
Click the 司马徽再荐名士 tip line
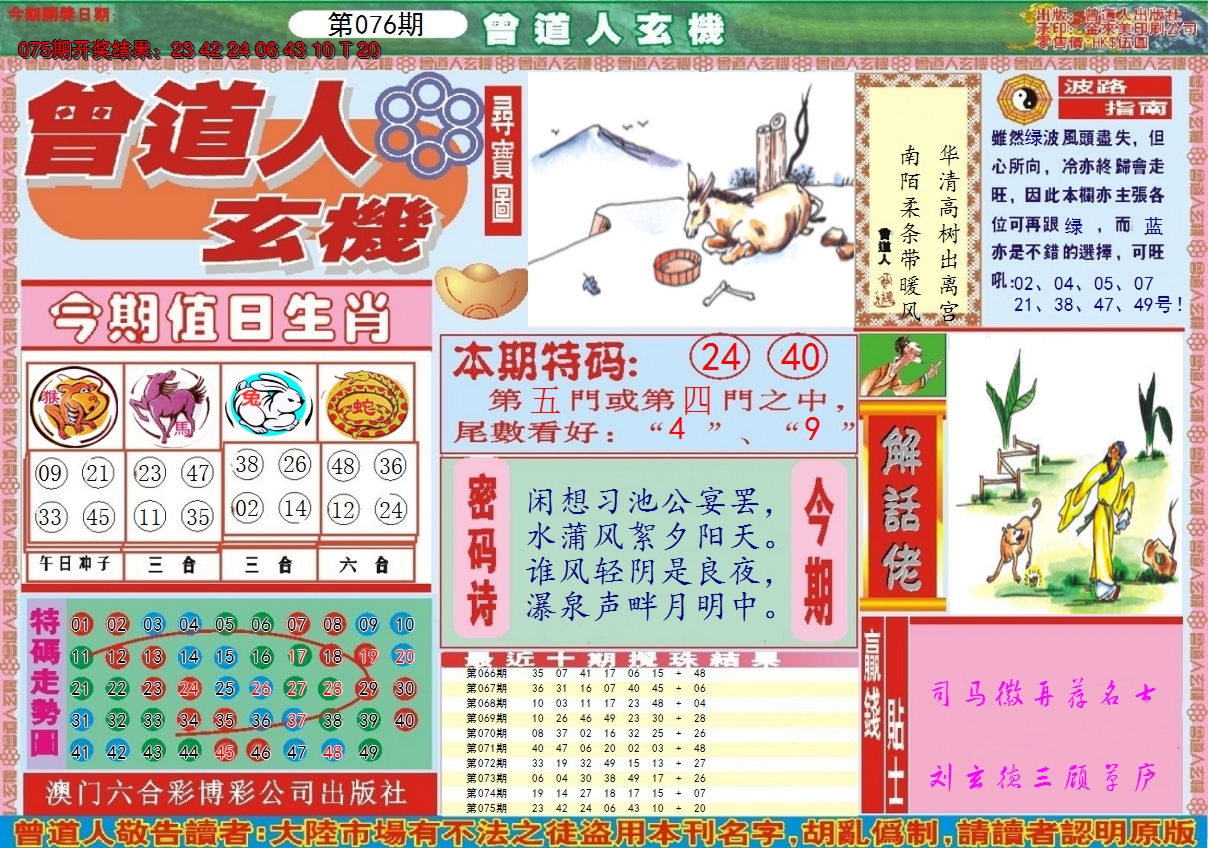tap(1045, 693)
